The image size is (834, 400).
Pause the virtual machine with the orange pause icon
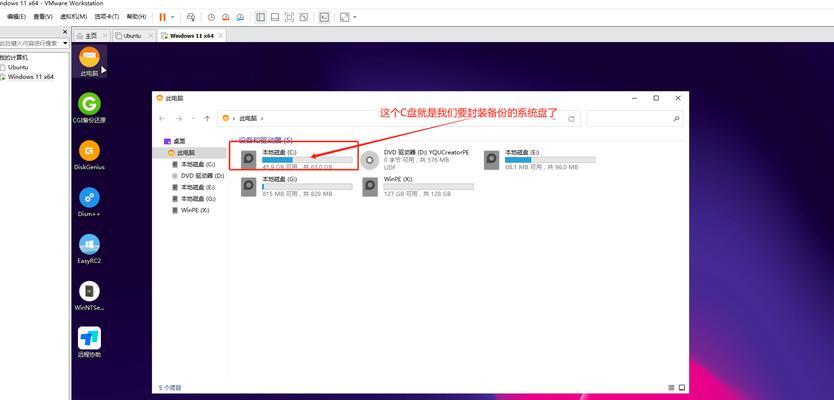163,17
